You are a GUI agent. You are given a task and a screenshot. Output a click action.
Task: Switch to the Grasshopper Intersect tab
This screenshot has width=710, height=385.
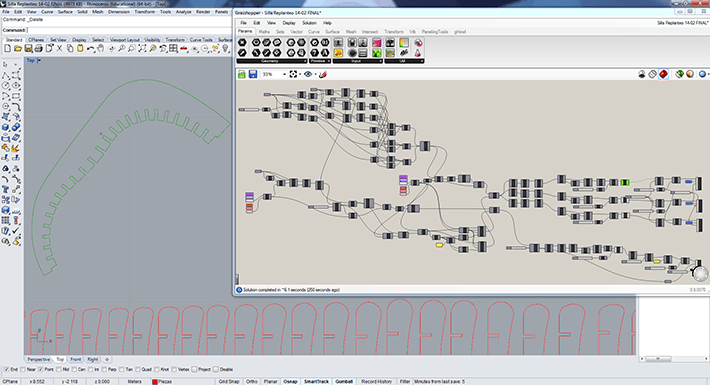370,32
